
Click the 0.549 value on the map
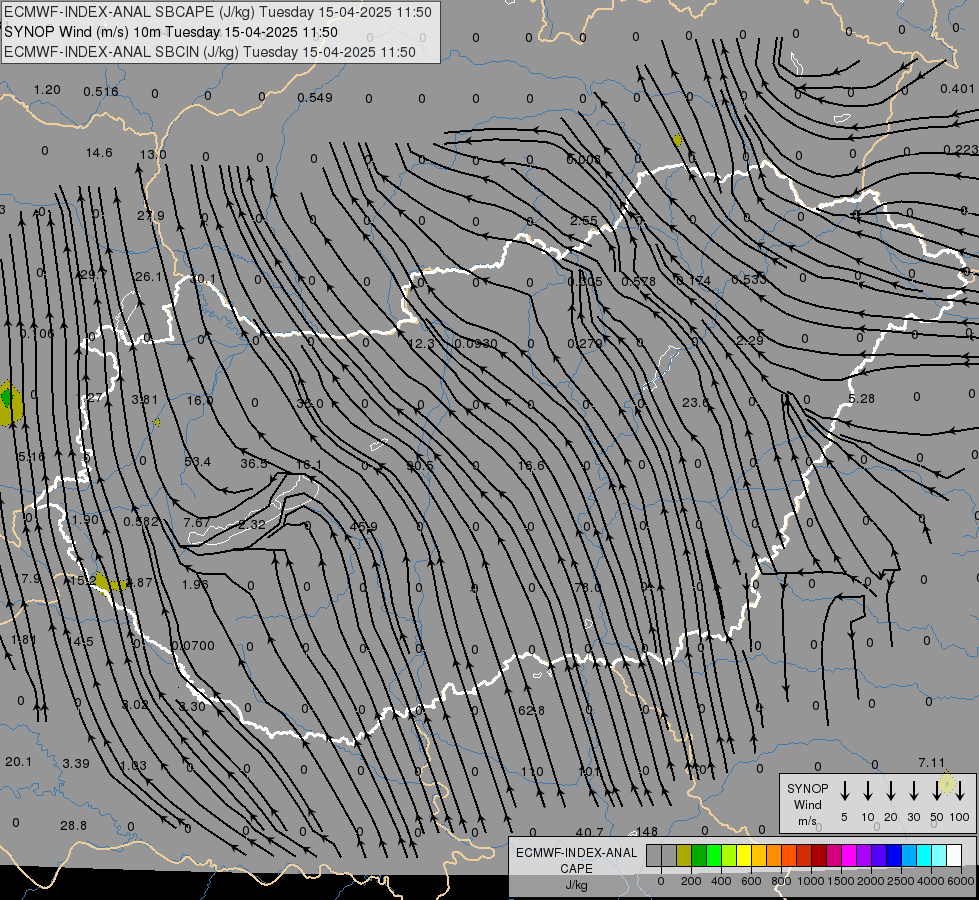[315, 97]
